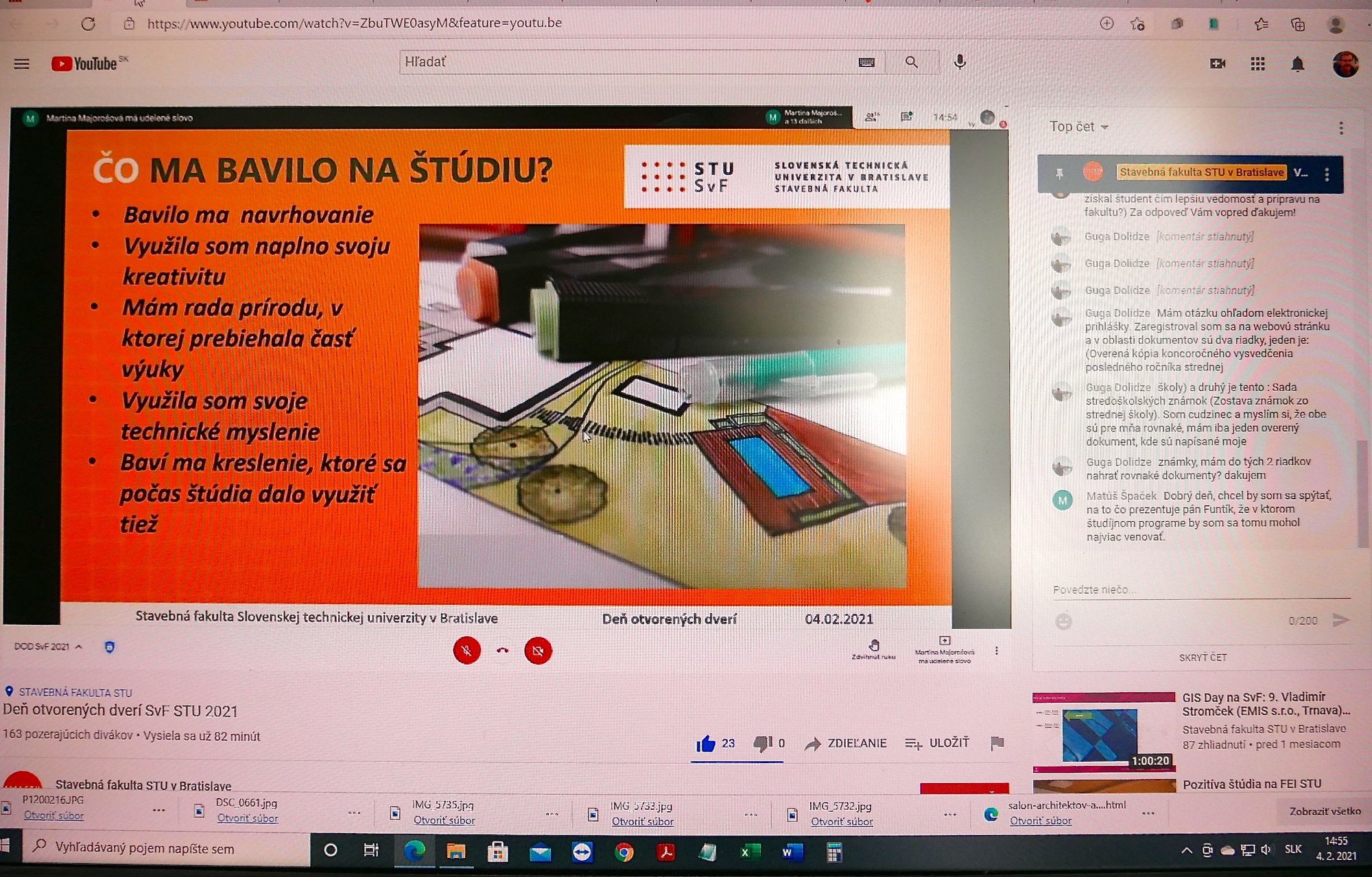
Task: Click the voice search microphone icon
Action: tap(960, 62)
